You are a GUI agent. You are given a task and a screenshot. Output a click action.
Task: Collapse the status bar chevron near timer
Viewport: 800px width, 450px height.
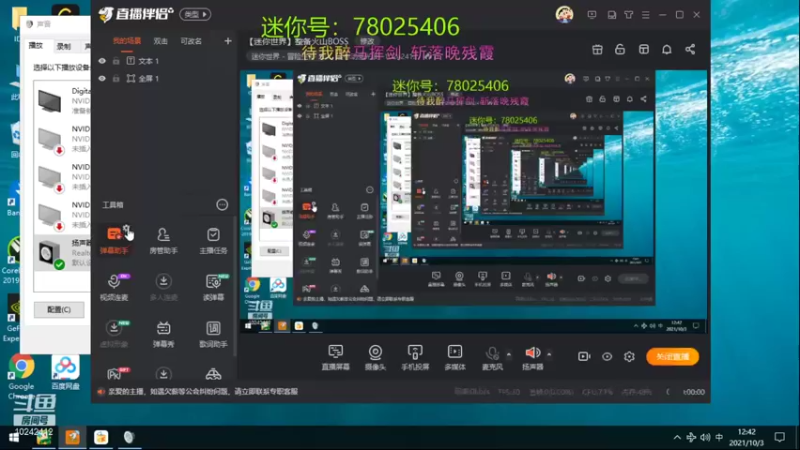point(668,392)
